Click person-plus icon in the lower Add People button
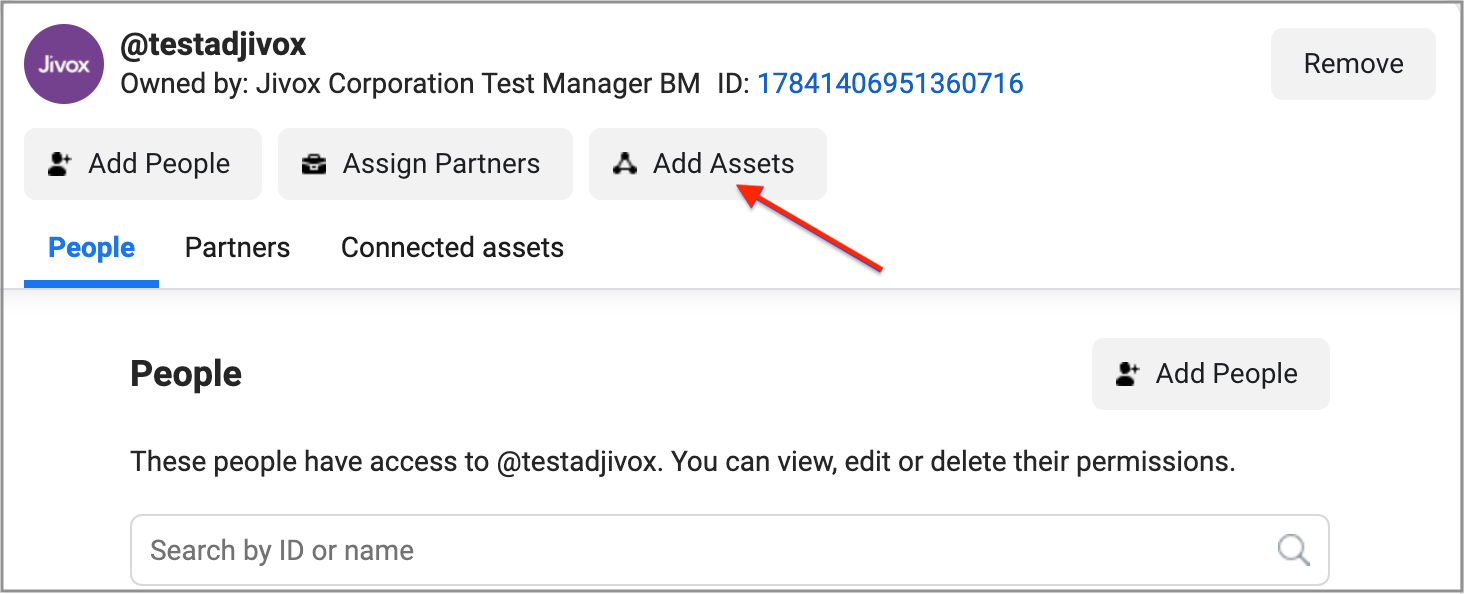 click(1128, 374)
